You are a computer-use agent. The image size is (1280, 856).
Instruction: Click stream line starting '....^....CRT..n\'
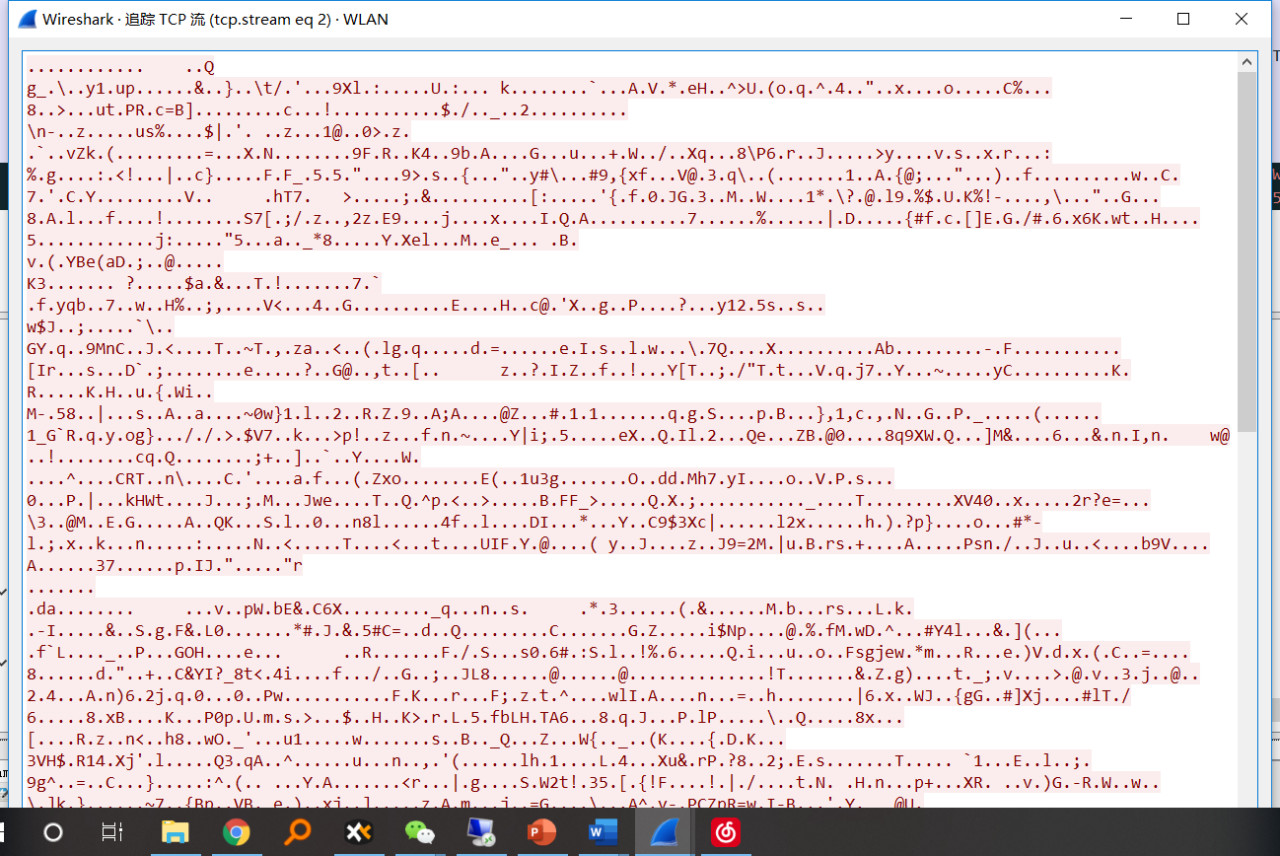pyautogui.click(x=460, y=479)
